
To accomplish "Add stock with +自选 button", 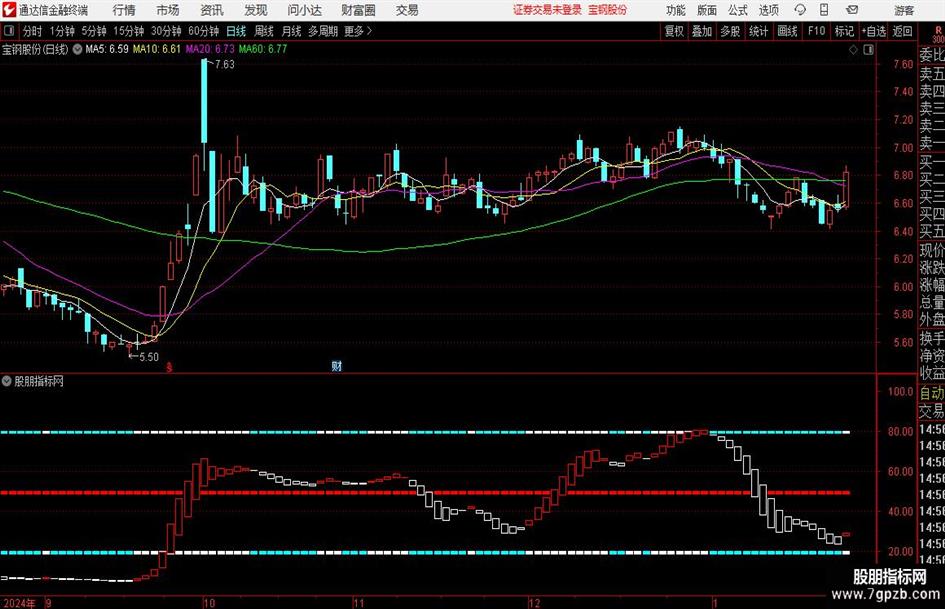I will tap(874, 31).
